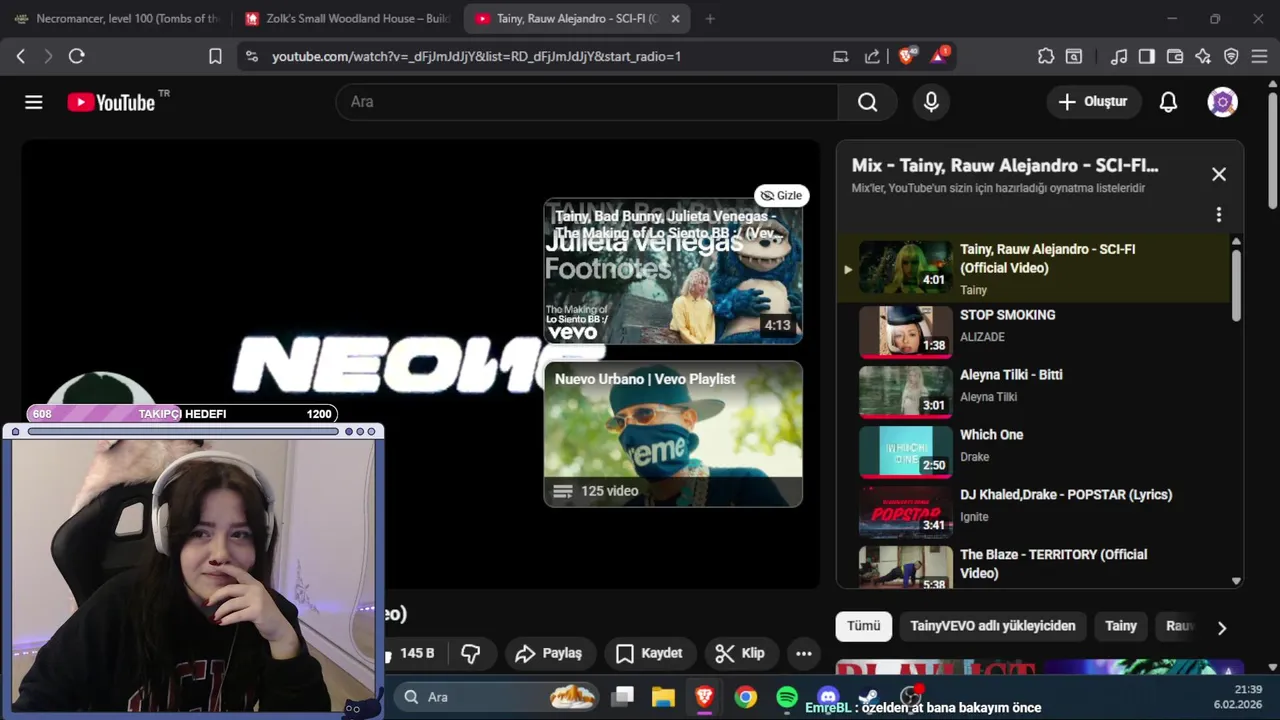Play The Blaze - TERRITORY video
Viewport: 1280px width, 720px height.
(x=1033, y=566)
